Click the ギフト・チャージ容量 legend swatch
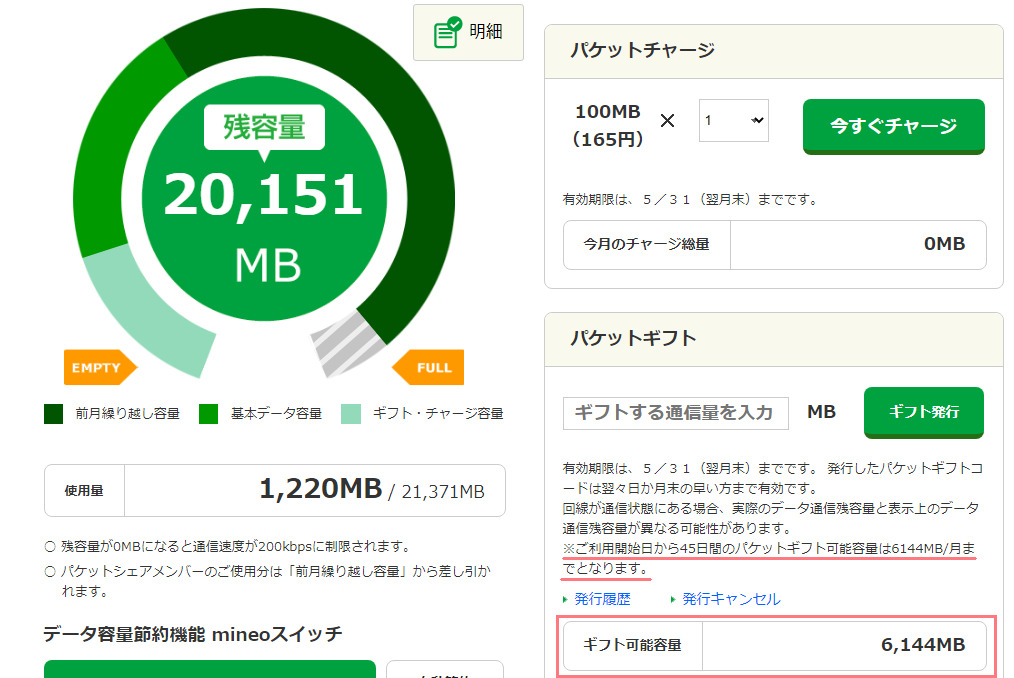 (x=351, y=413)
